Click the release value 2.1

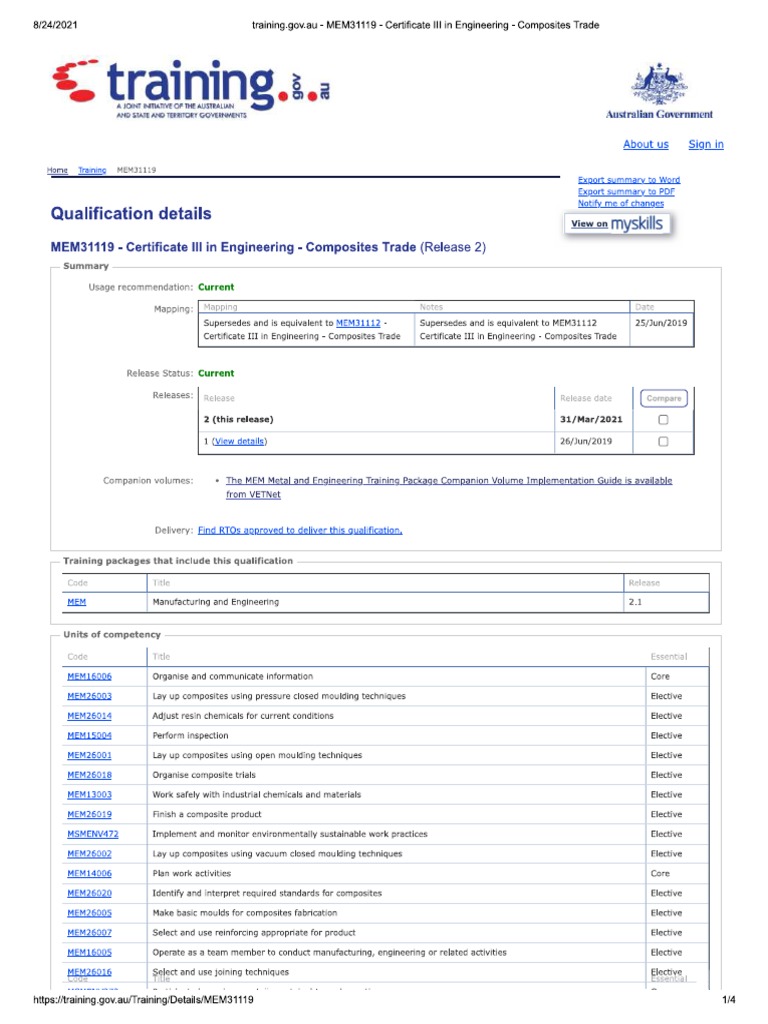(x=635, y=602)
